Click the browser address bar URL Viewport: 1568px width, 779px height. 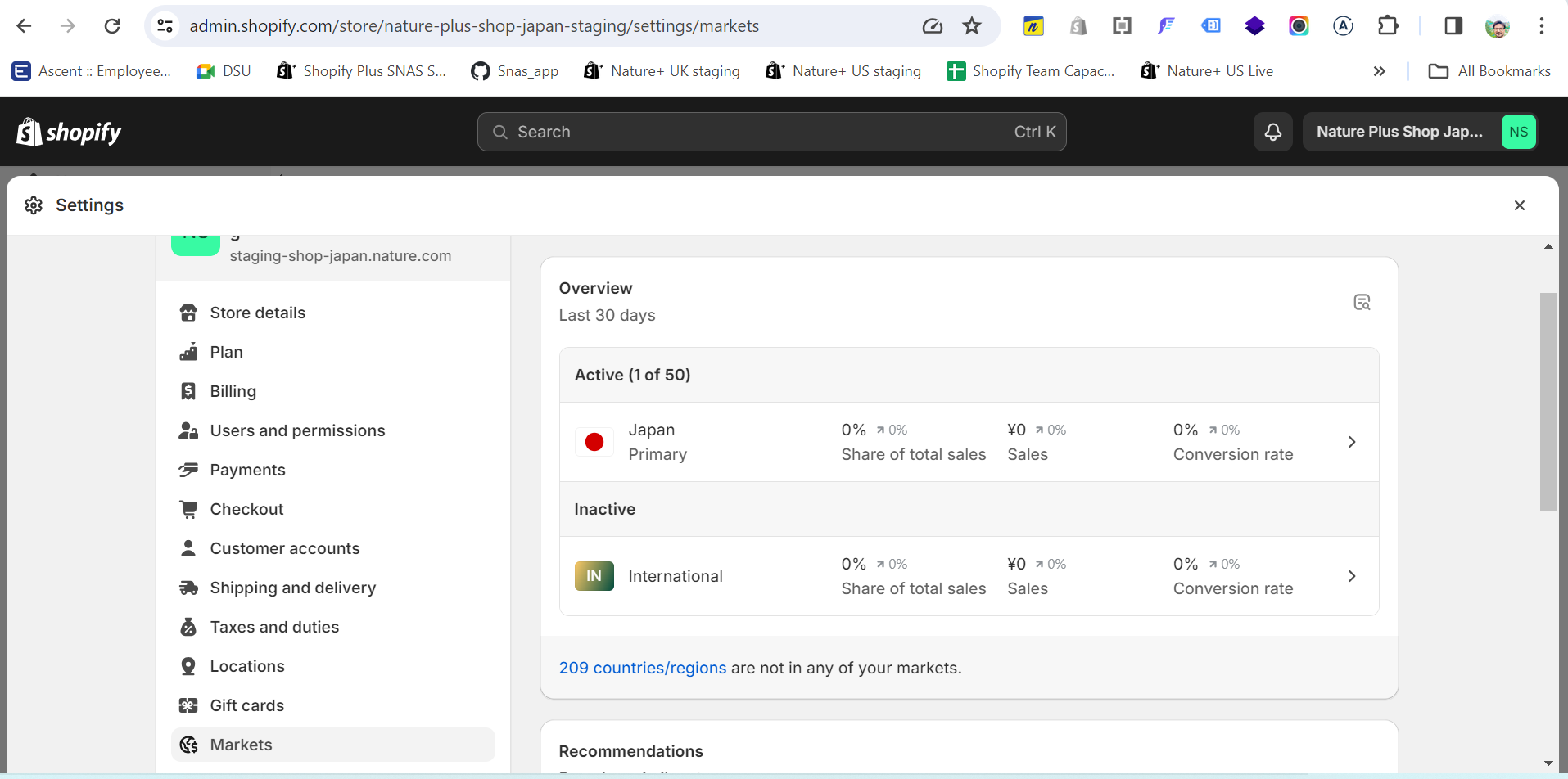pos(474,26)
